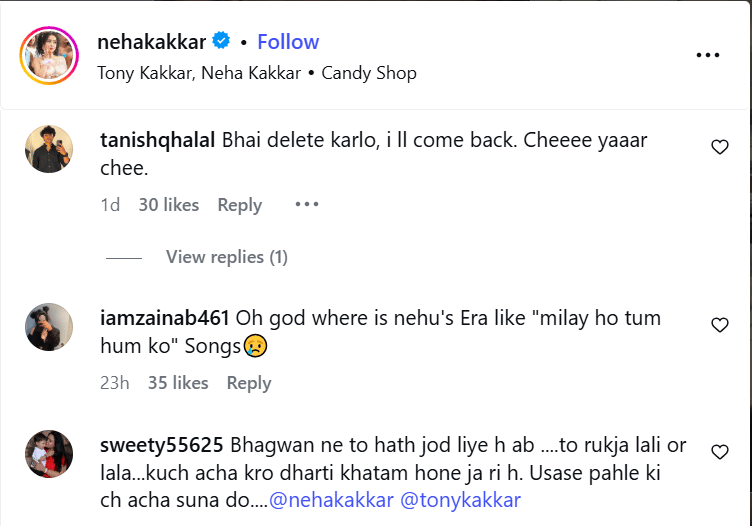752x526 pixels.
Task: Like sweety55625's comment with the heart
Action: point(719,453)
